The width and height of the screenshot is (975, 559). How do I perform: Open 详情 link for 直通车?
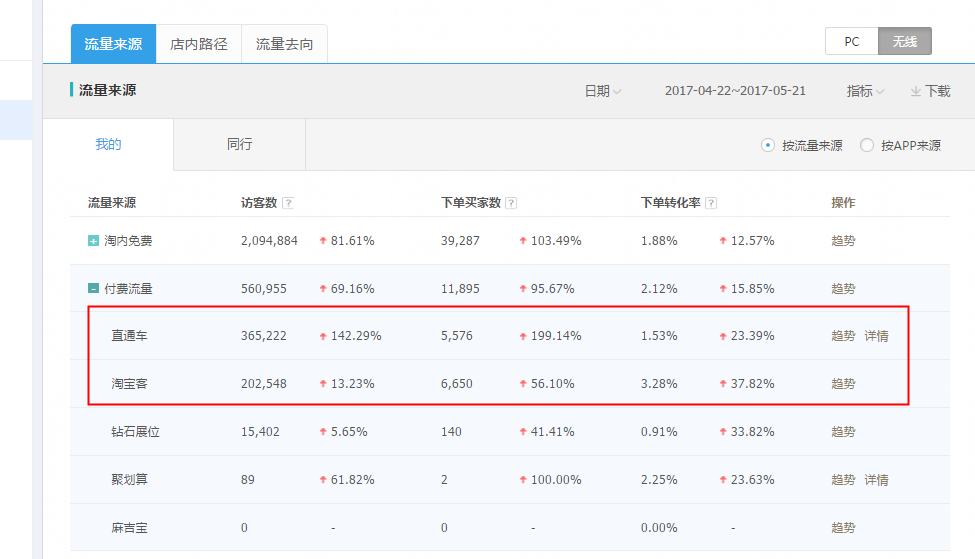[x=876, y=336]
